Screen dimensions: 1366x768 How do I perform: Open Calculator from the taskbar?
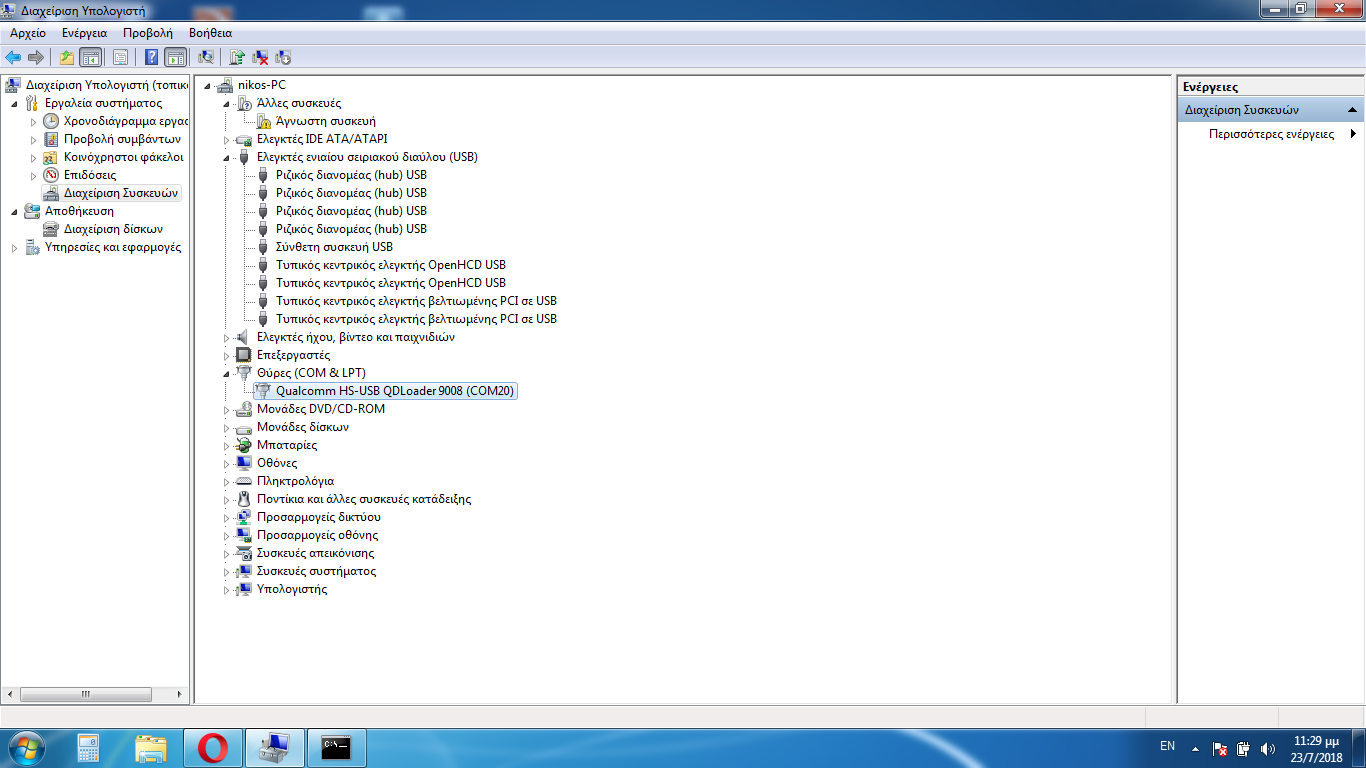pyautogui.click(x=90, y=747)
